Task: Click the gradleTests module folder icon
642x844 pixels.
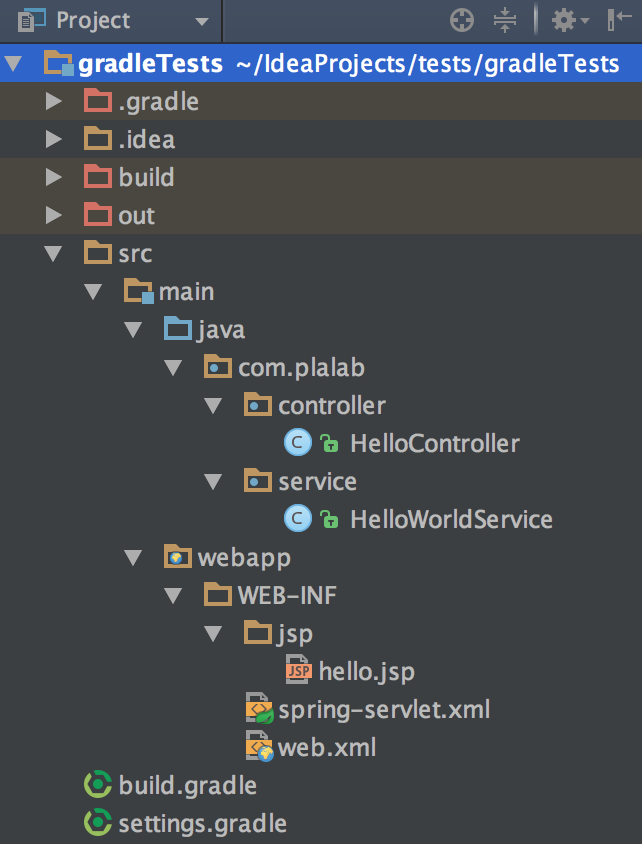Action: [59, 64]
